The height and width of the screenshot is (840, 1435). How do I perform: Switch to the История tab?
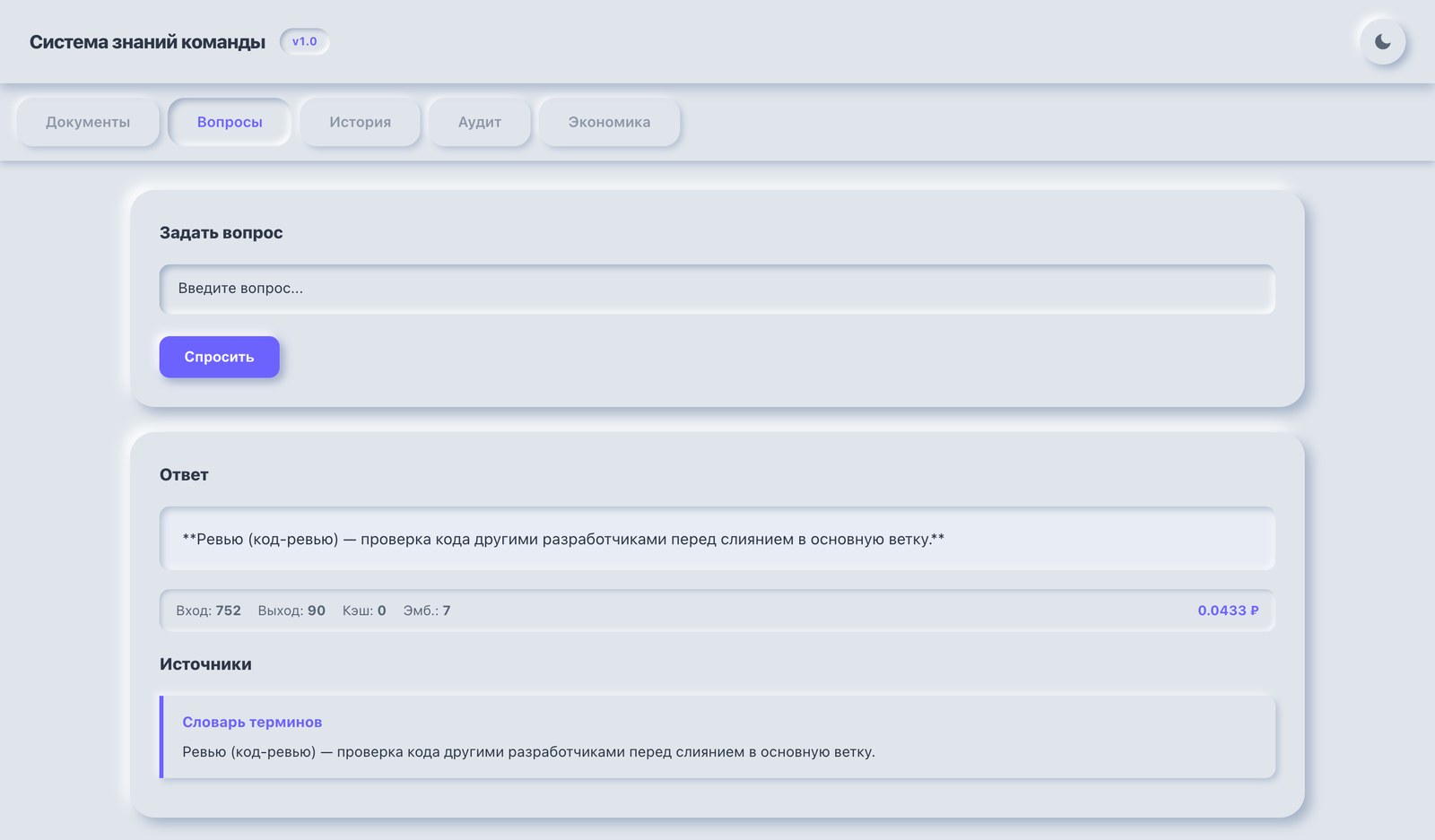[x=360, y=122]
